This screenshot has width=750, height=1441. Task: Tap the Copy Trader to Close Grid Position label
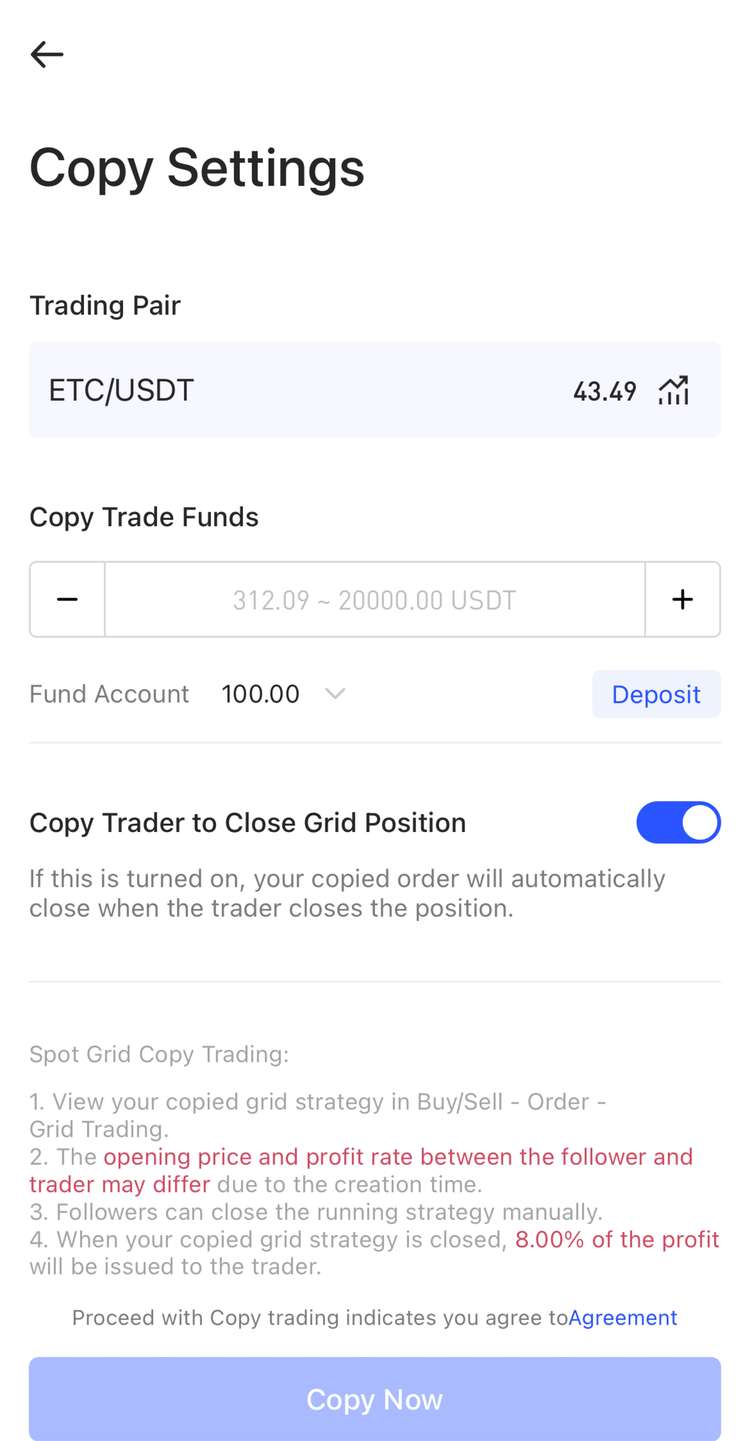click(248, 822)
